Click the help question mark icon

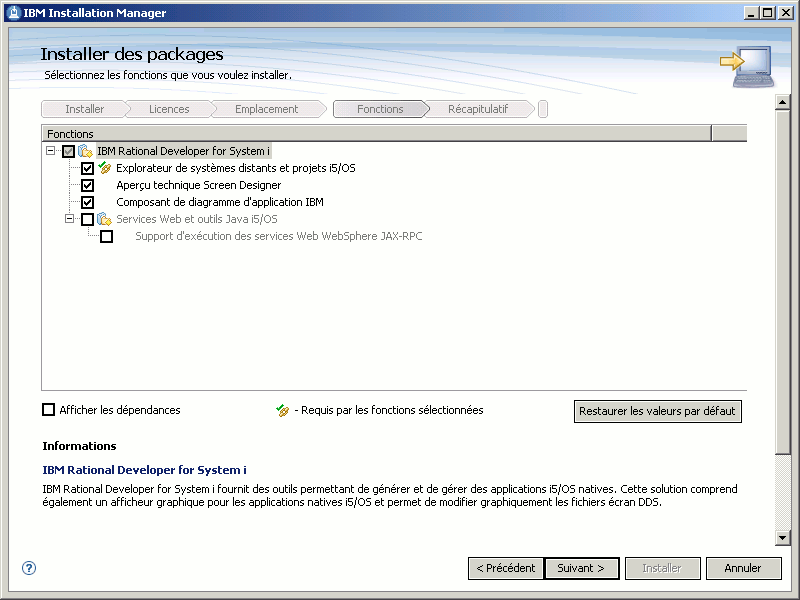29,568
